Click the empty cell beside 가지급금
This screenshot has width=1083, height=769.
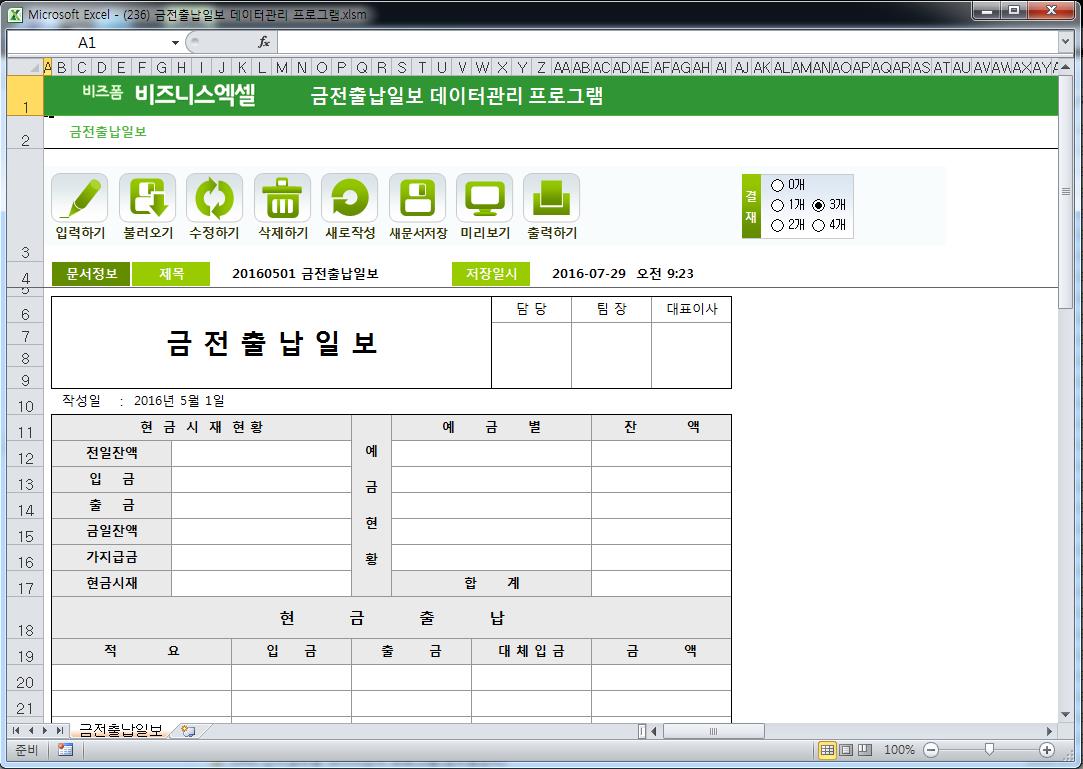coord(261,558)
